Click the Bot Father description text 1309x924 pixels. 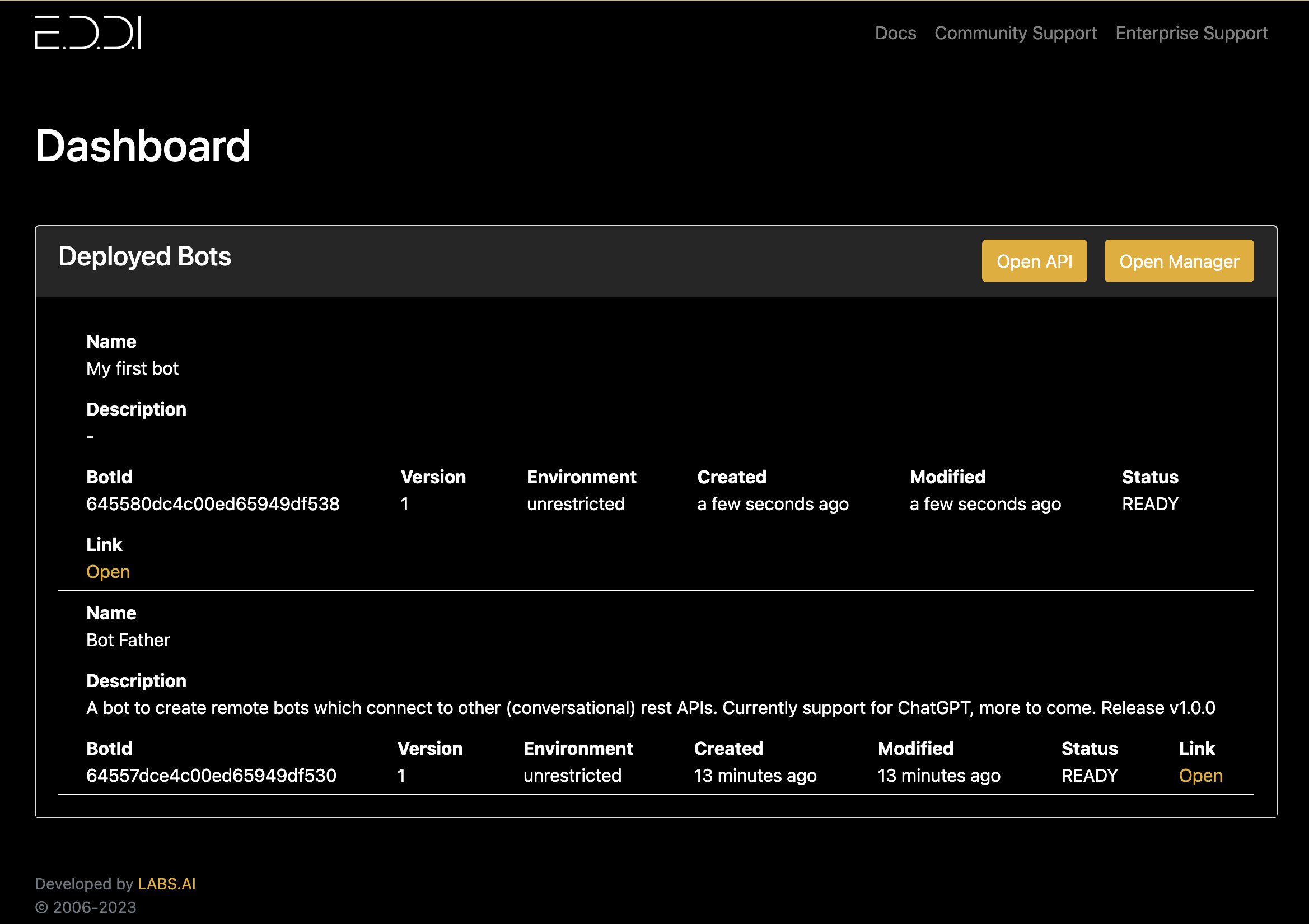[650, 708]
